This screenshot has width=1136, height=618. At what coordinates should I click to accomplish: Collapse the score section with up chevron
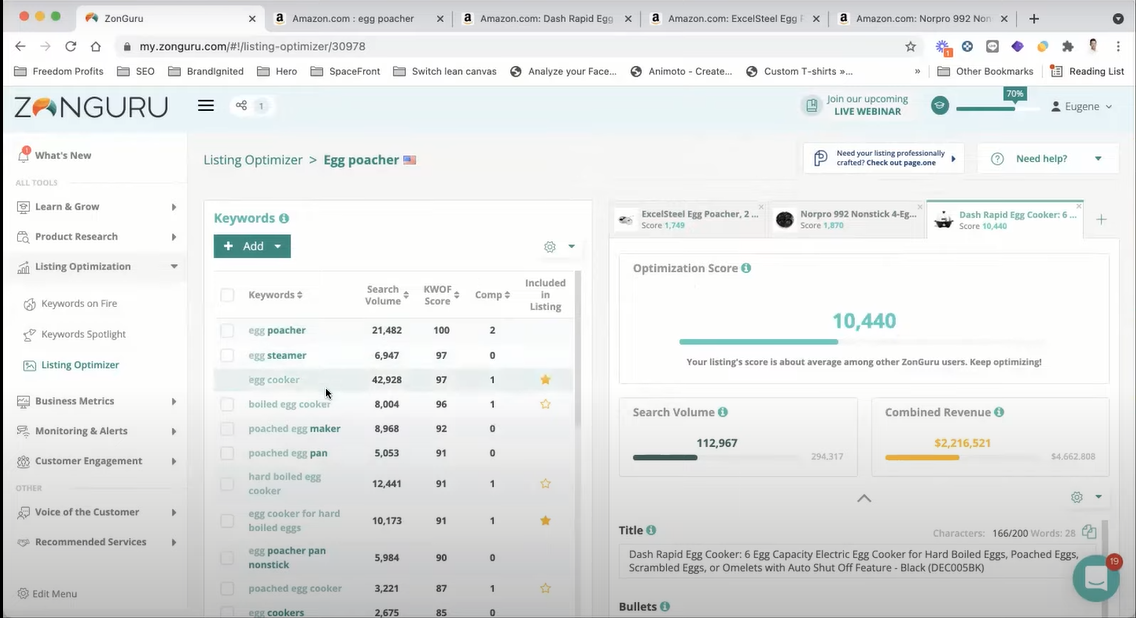point(864,498)
